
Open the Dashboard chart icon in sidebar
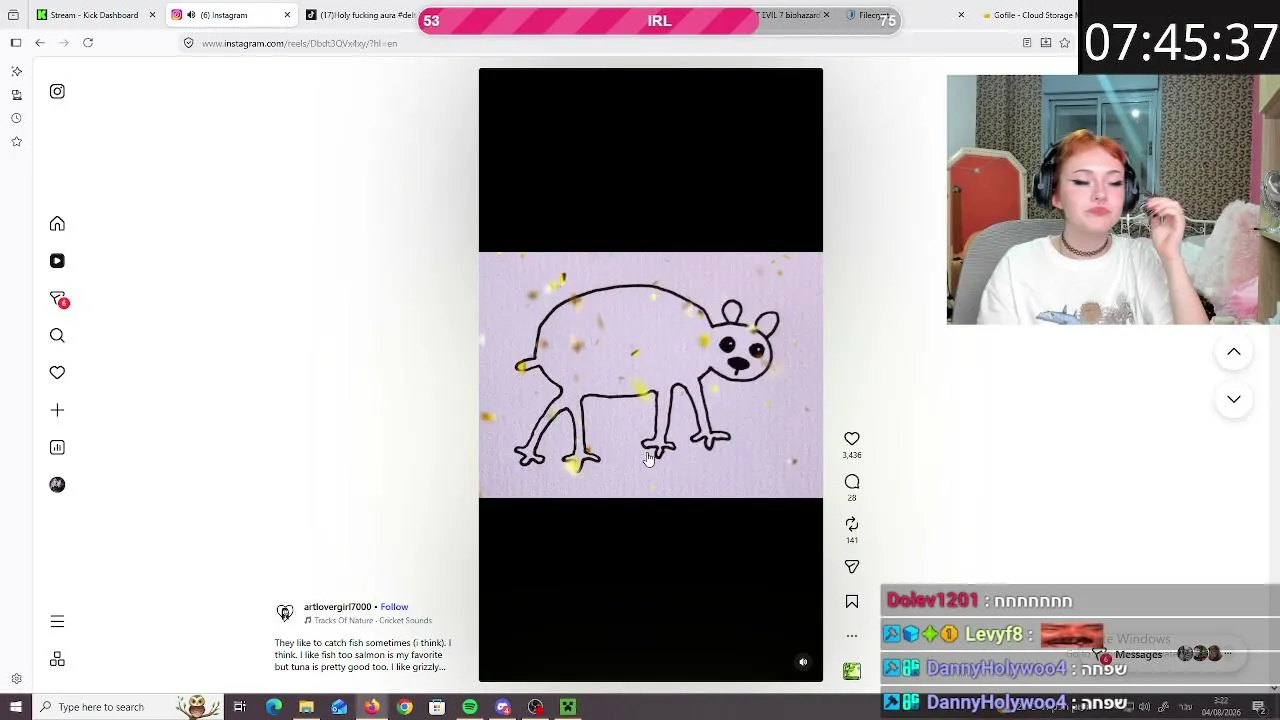(57, 447)
